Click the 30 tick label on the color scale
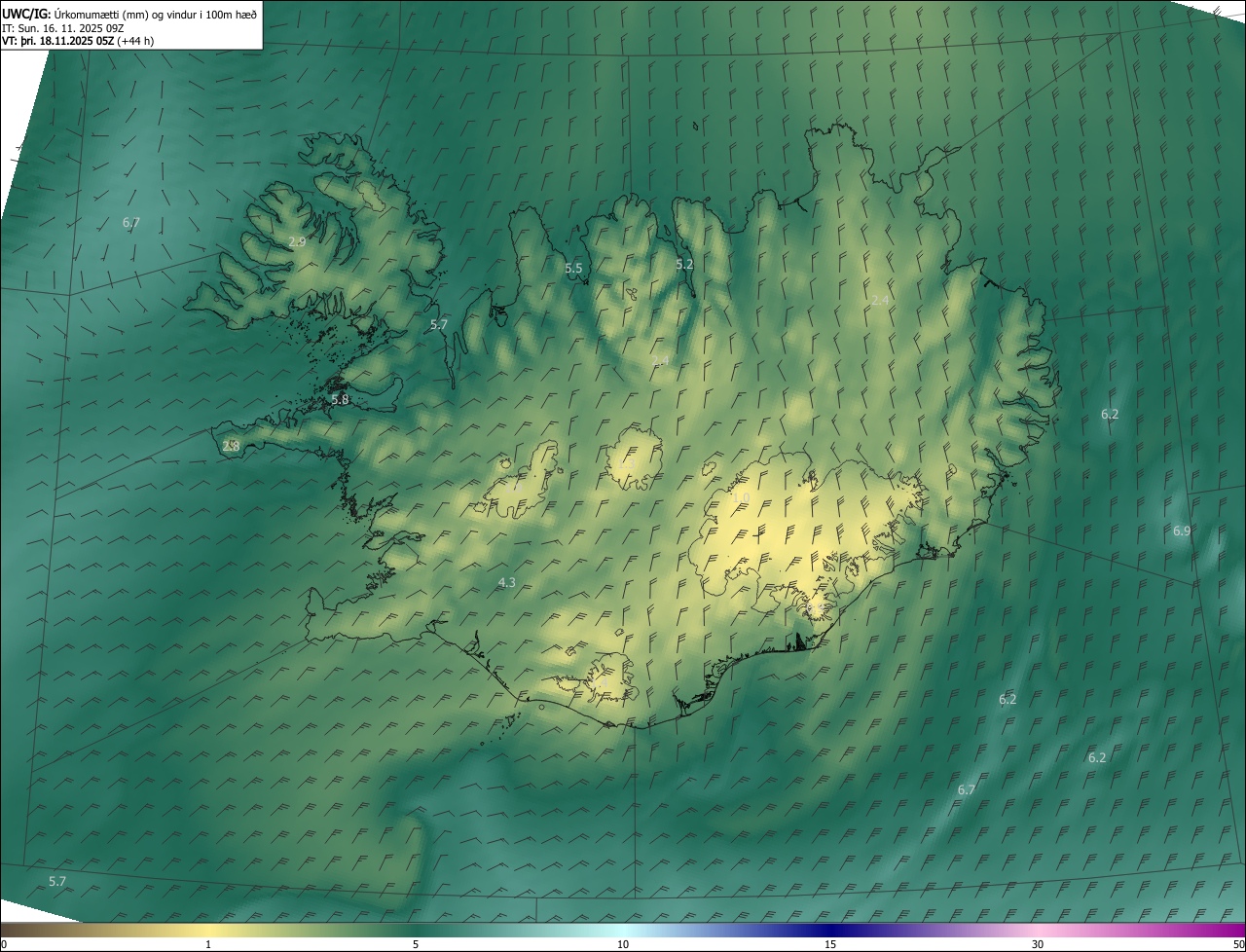The image size is (1246, 952). pos(1038,944)
